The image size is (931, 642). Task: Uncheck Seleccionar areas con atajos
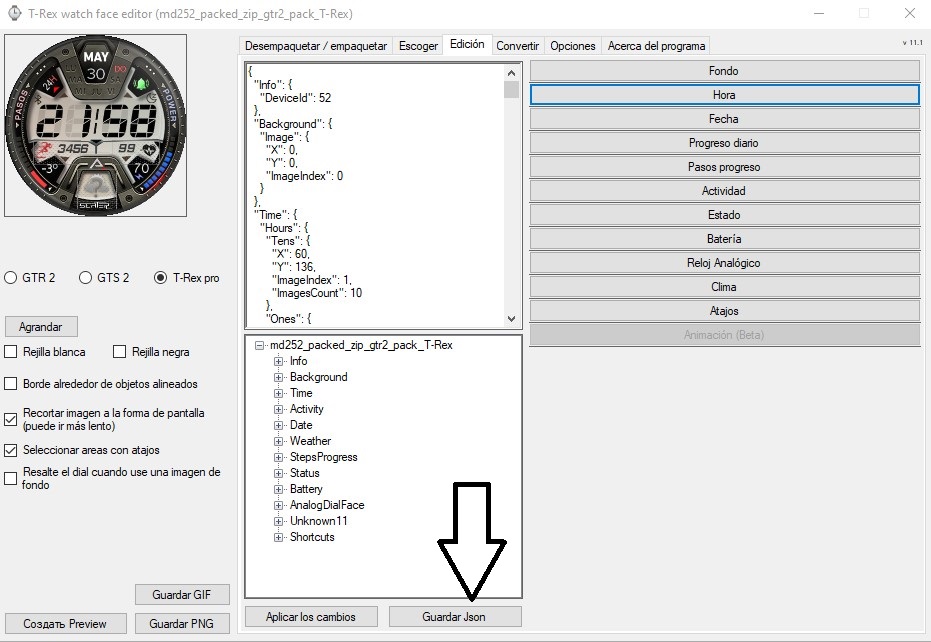coord(12,450)
